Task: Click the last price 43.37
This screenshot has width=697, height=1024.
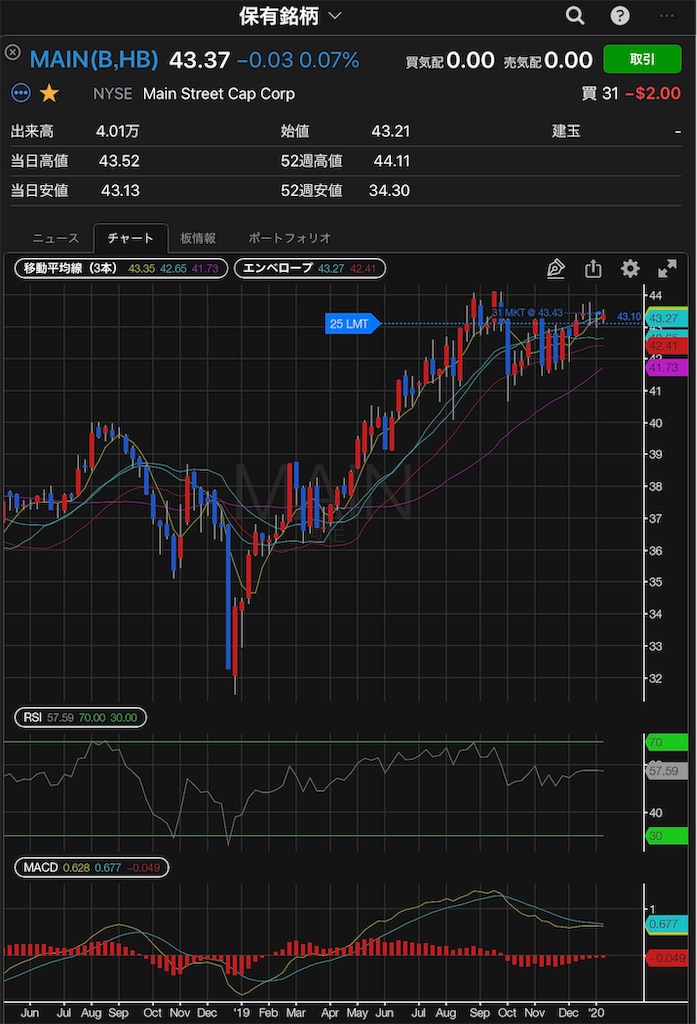Action: pyautogui.click(x=199, y=60)
